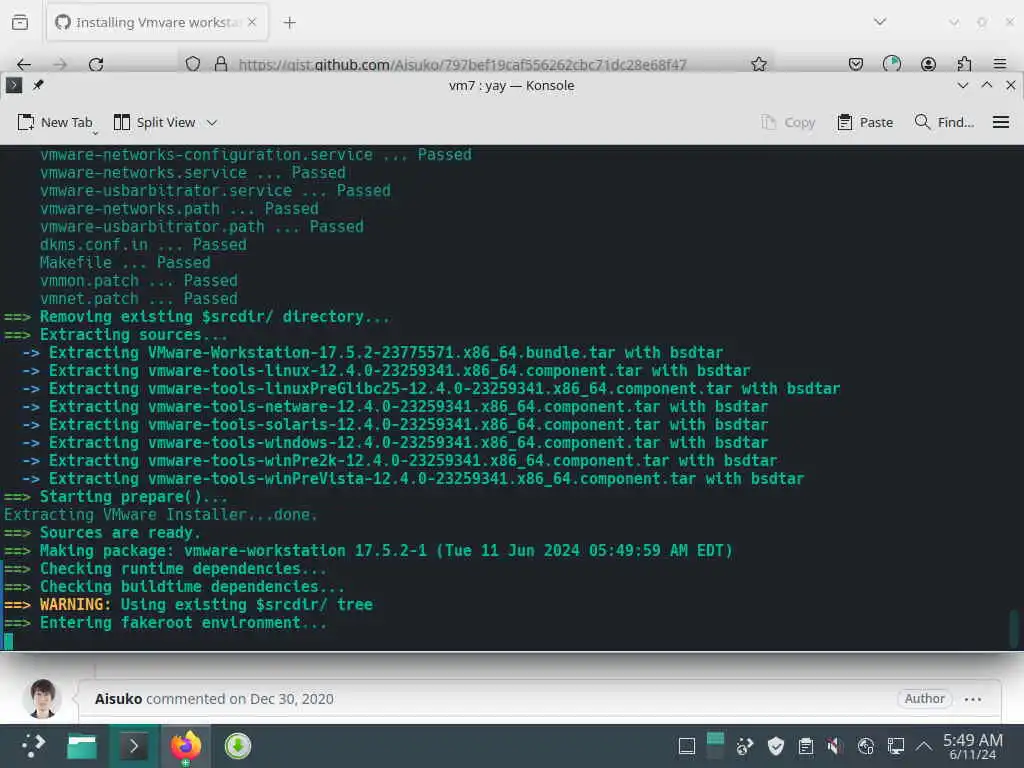The height and width of the screenshot is (768, 1024).
Task: Pin the Konsole window on all desktops
Action: 38,85
